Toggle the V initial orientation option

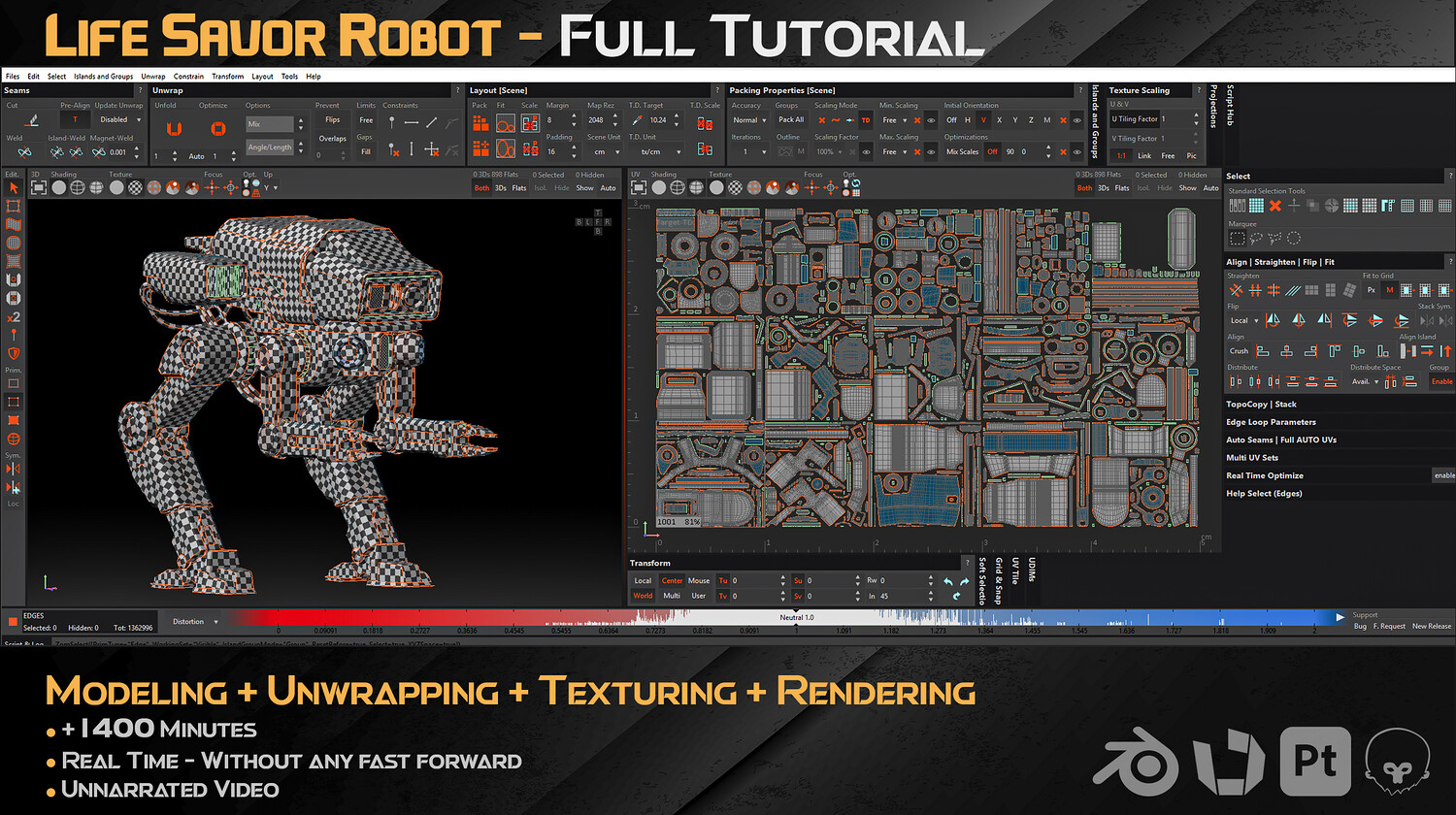(983, 120)
